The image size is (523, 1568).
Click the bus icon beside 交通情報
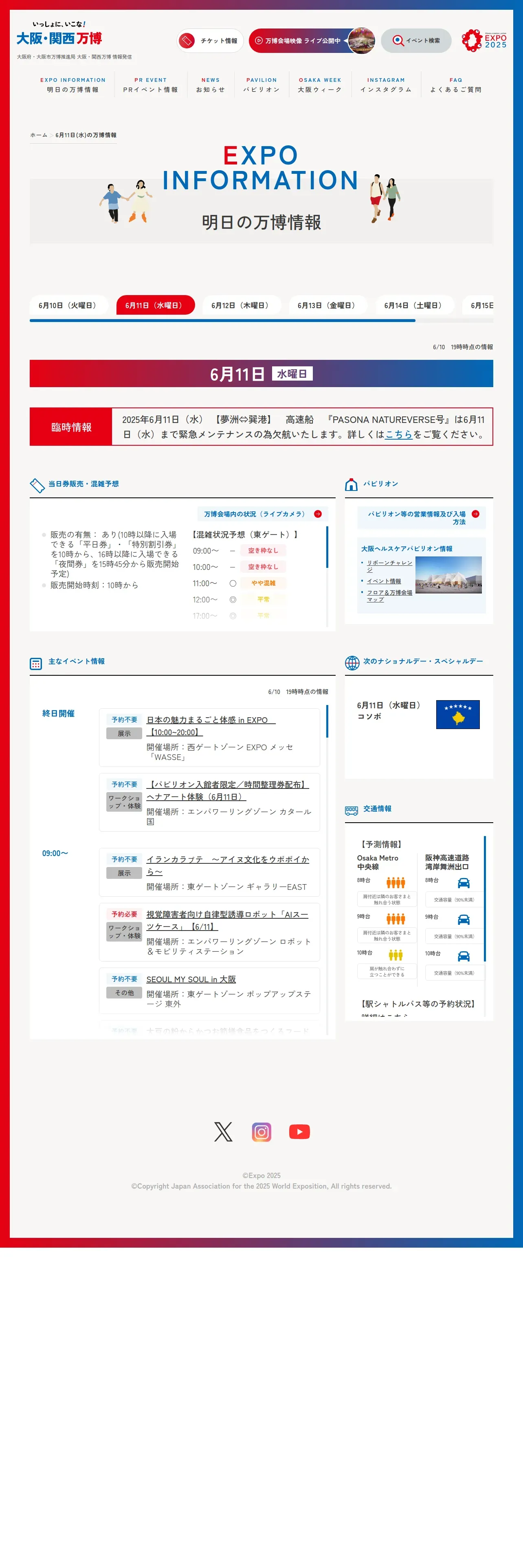coord(351,810)
